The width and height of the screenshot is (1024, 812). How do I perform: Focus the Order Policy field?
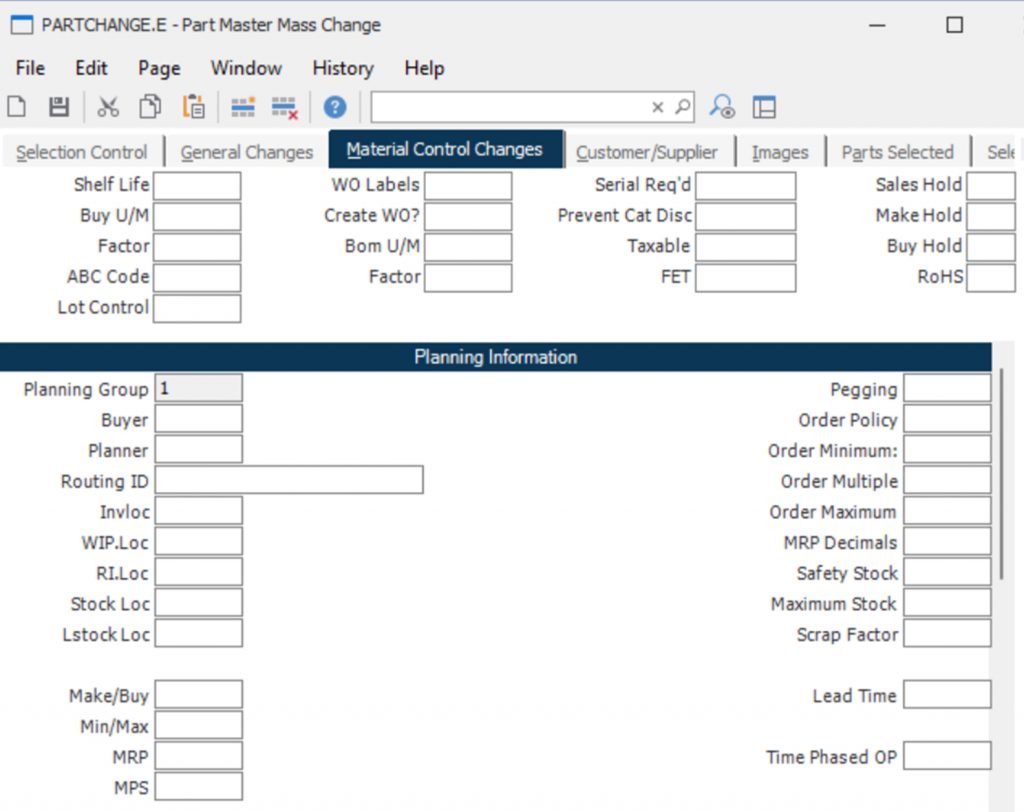tap(948, 419)
